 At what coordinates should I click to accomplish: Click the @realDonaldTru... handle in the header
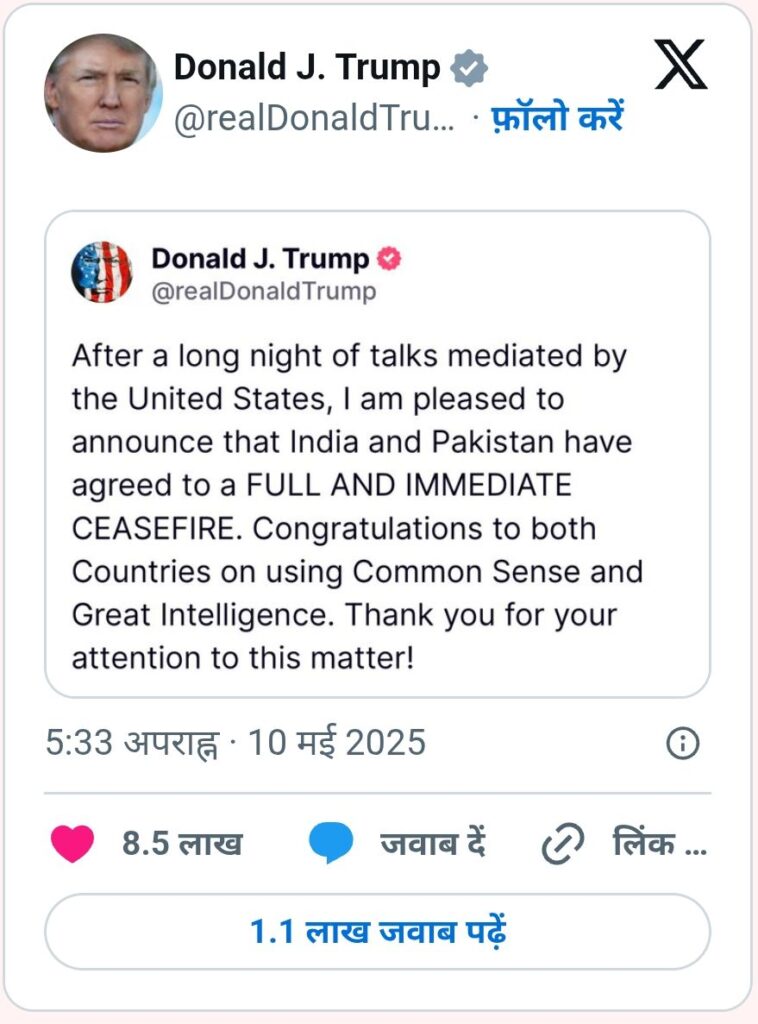click(314, 119)
